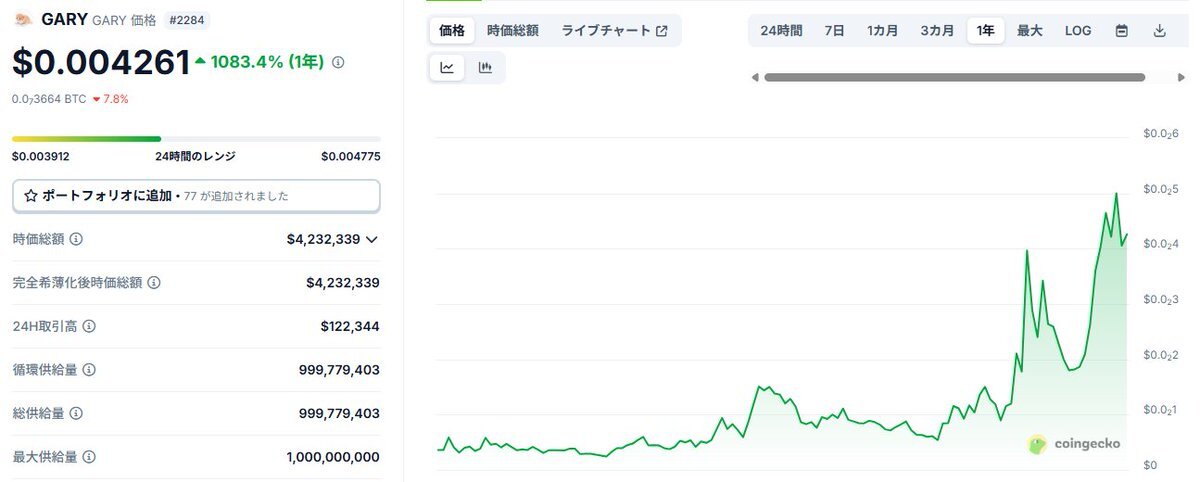The image size is (1200, 482).
Task: Click the $0.004261 price
Action: [101, 63]
